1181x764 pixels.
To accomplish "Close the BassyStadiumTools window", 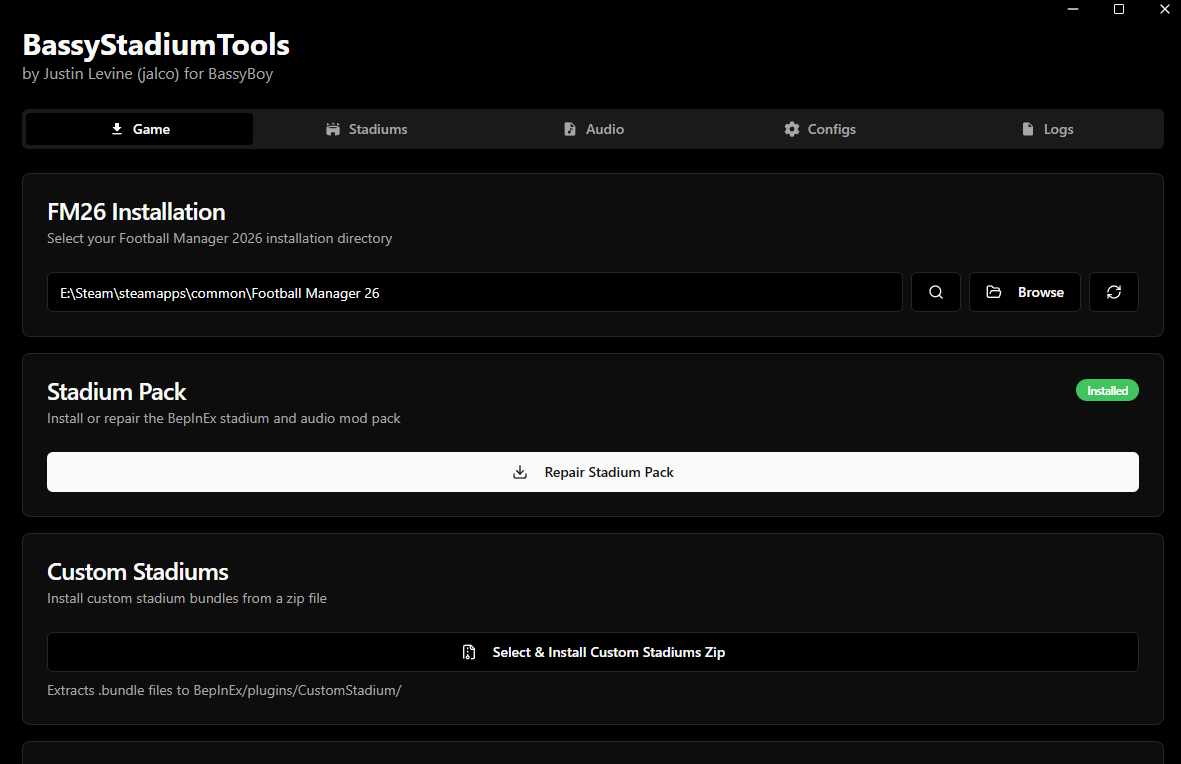I will tap(1164, 9).
